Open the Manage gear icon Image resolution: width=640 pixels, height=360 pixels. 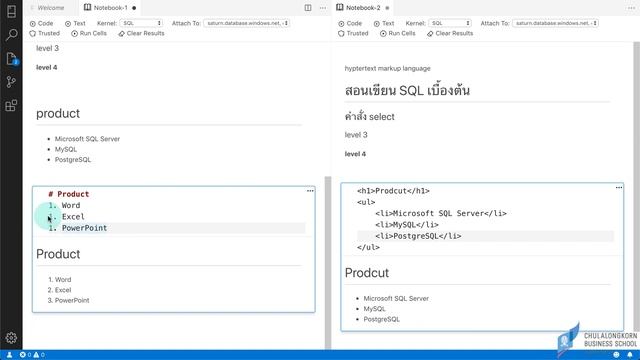11,338
